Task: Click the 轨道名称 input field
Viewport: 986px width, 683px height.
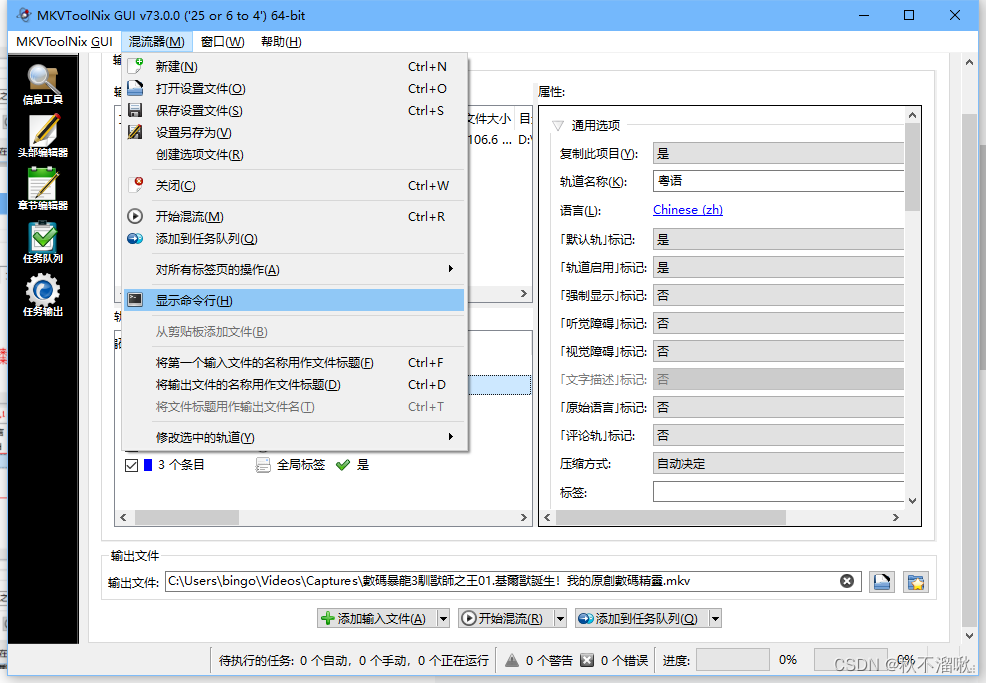Action: (778, 181)
